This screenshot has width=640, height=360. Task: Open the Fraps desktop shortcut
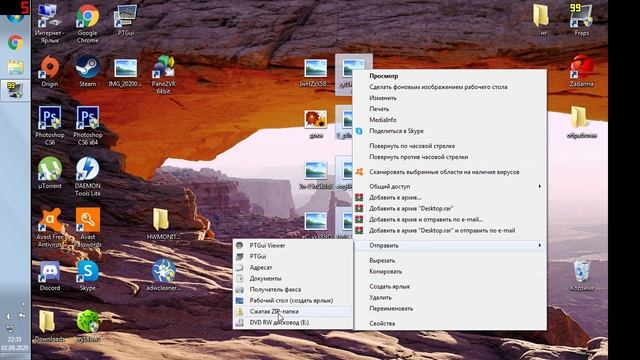click(581, 20)
